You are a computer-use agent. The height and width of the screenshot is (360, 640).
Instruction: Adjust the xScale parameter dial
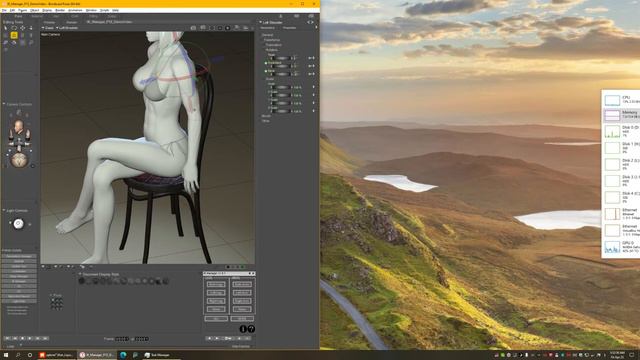(x=281, y=95)
